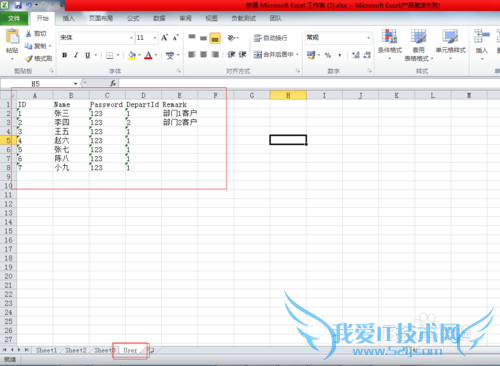
Task: Toggle top vertical alignment
Action: coord(192,37)
